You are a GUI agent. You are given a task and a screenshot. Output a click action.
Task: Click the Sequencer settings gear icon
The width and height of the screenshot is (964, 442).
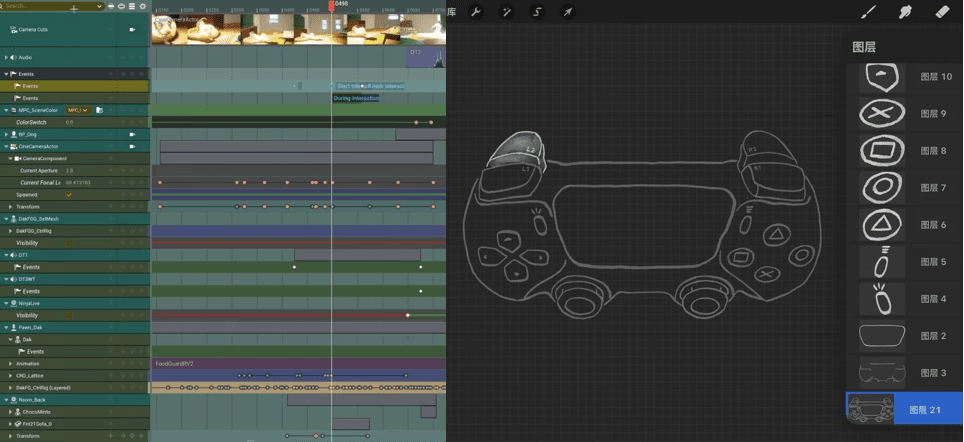pyautogui.click(x=143, y=6)
